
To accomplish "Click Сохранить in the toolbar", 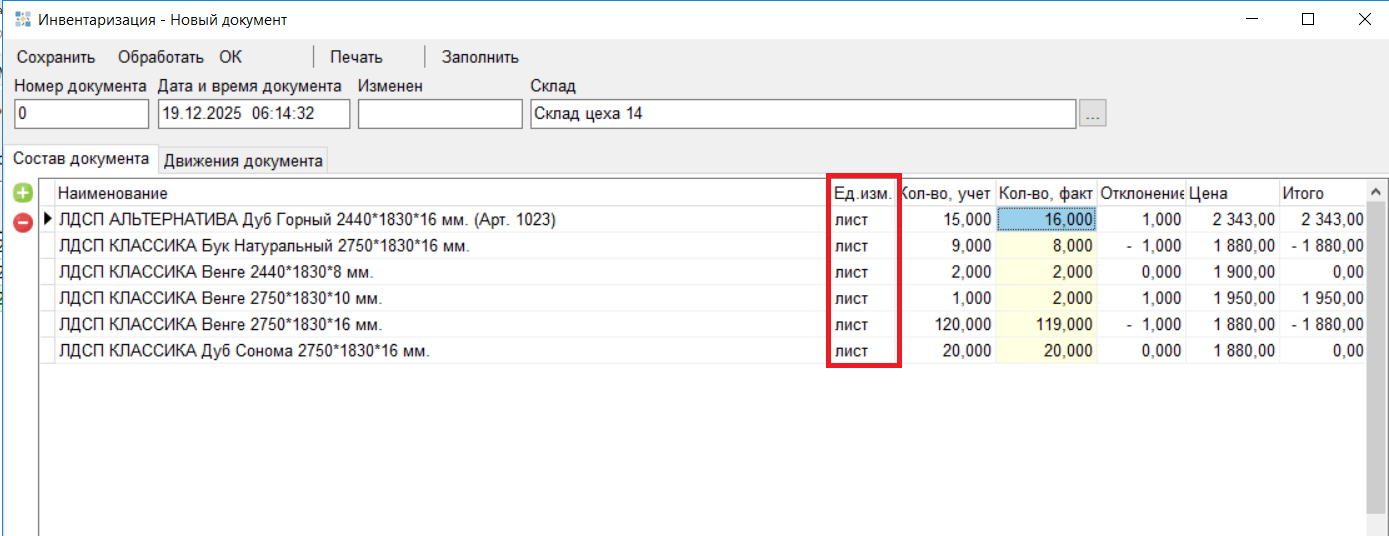I will coord(56,57).
